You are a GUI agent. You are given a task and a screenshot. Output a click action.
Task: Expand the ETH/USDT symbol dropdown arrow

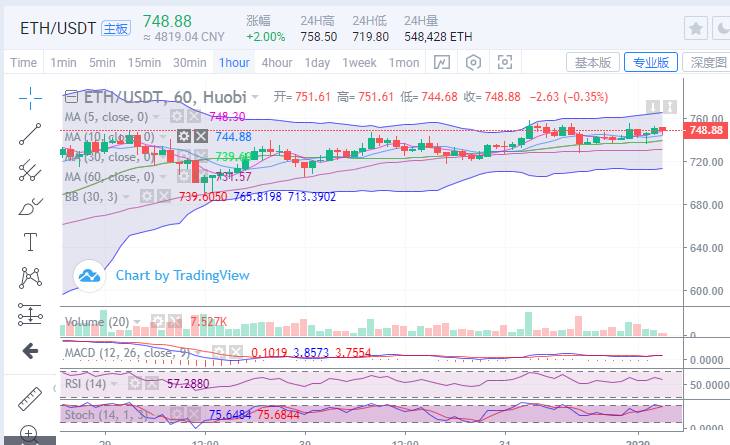tap(255, 97)
